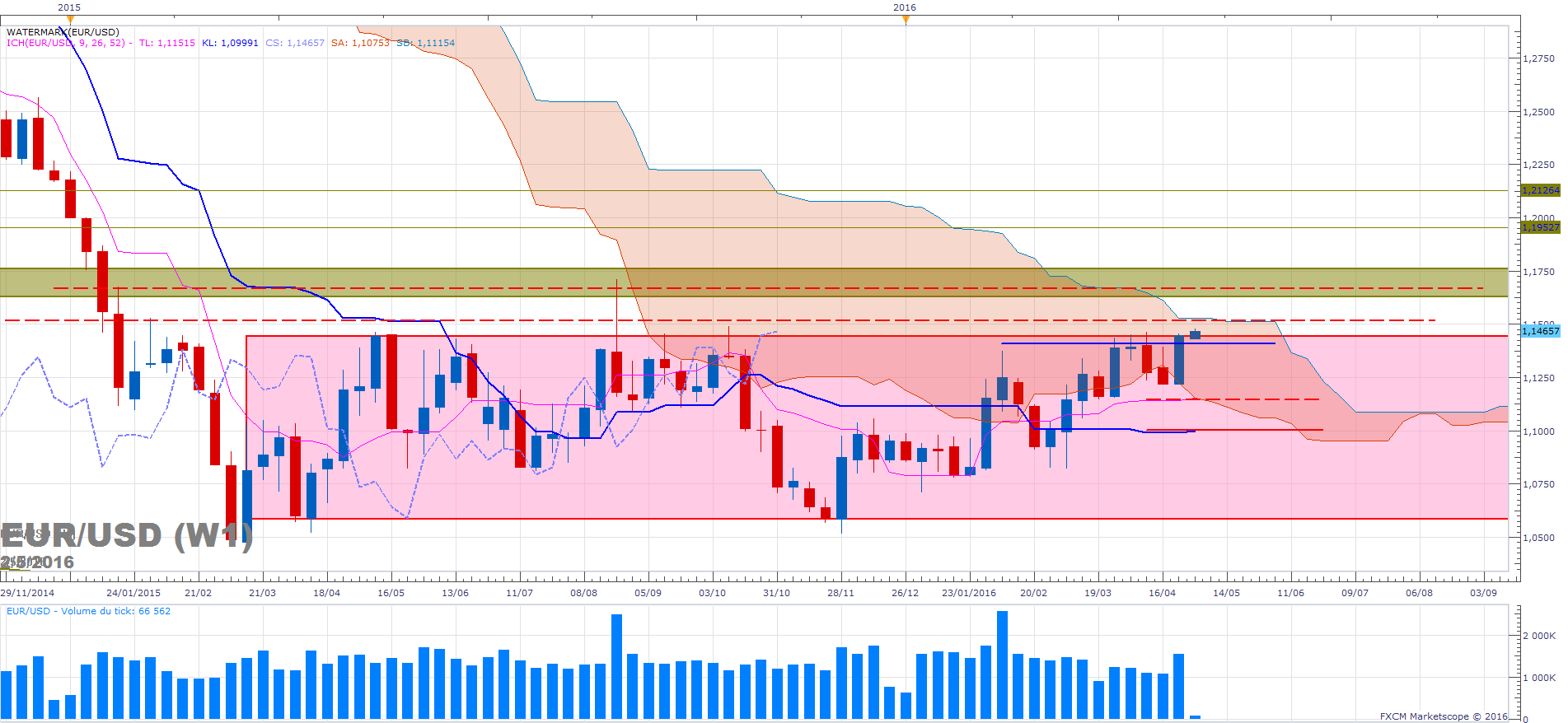Click the 2015 year marker triangle

70,19
